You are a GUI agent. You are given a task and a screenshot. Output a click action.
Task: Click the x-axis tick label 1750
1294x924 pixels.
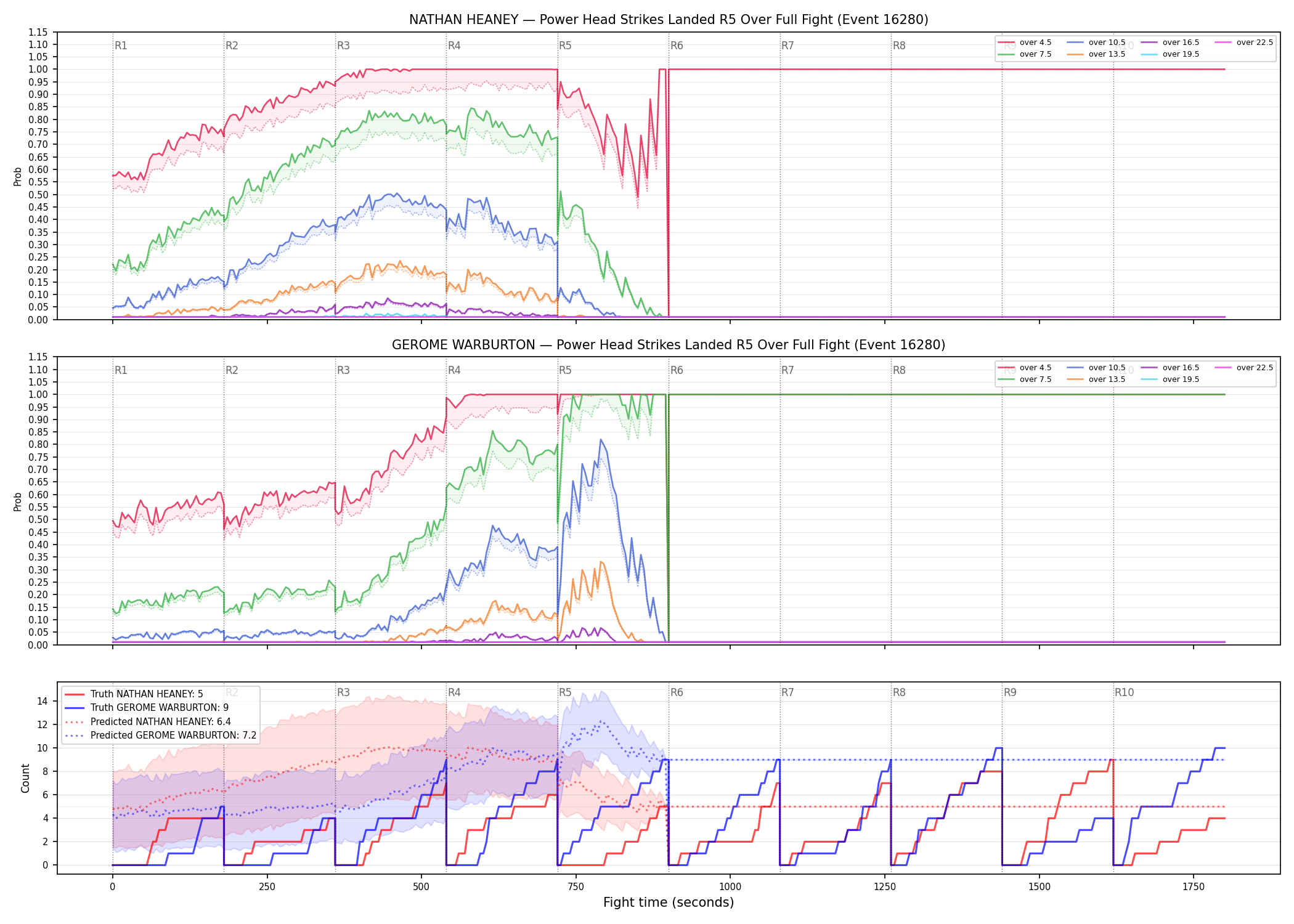click(x=1194, y=887)
